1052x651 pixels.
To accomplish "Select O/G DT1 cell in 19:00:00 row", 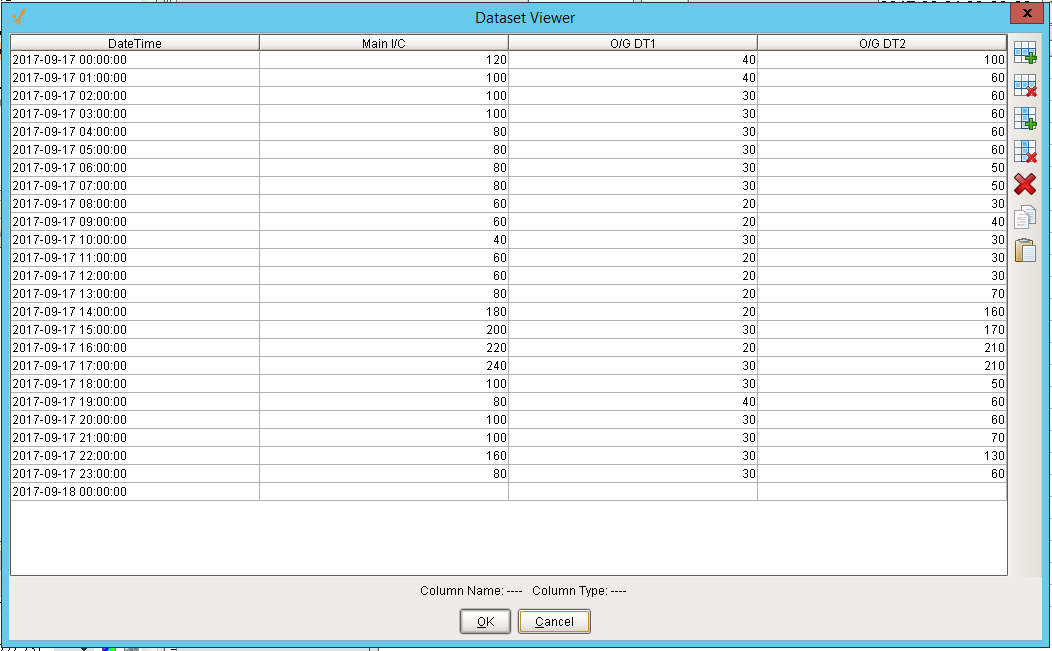I will click(x=633, y=402).
